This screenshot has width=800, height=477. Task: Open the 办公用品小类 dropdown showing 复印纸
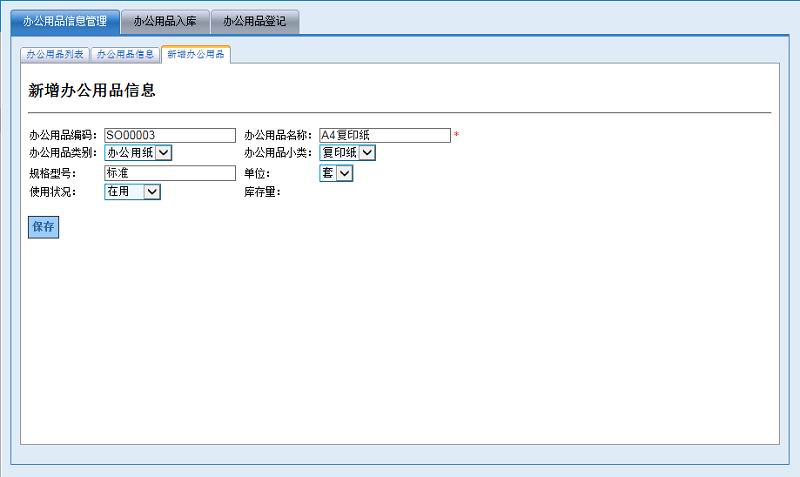click(x=347, y=153)
